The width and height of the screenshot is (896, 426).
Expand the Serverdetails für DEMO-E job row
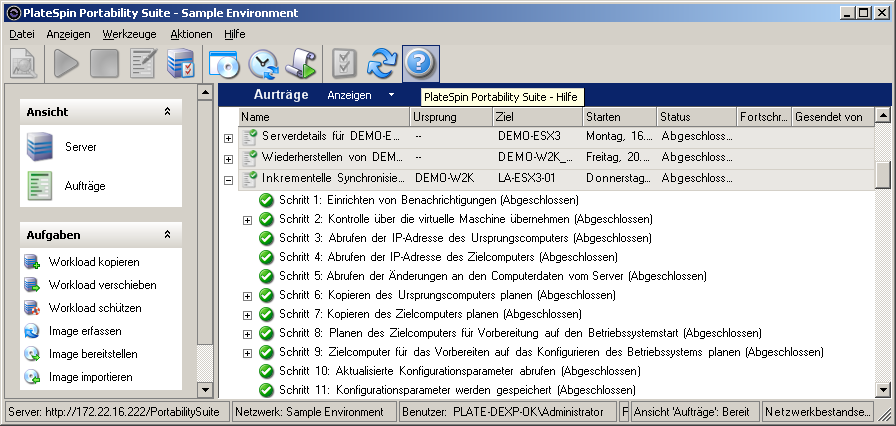pos(229,138)
